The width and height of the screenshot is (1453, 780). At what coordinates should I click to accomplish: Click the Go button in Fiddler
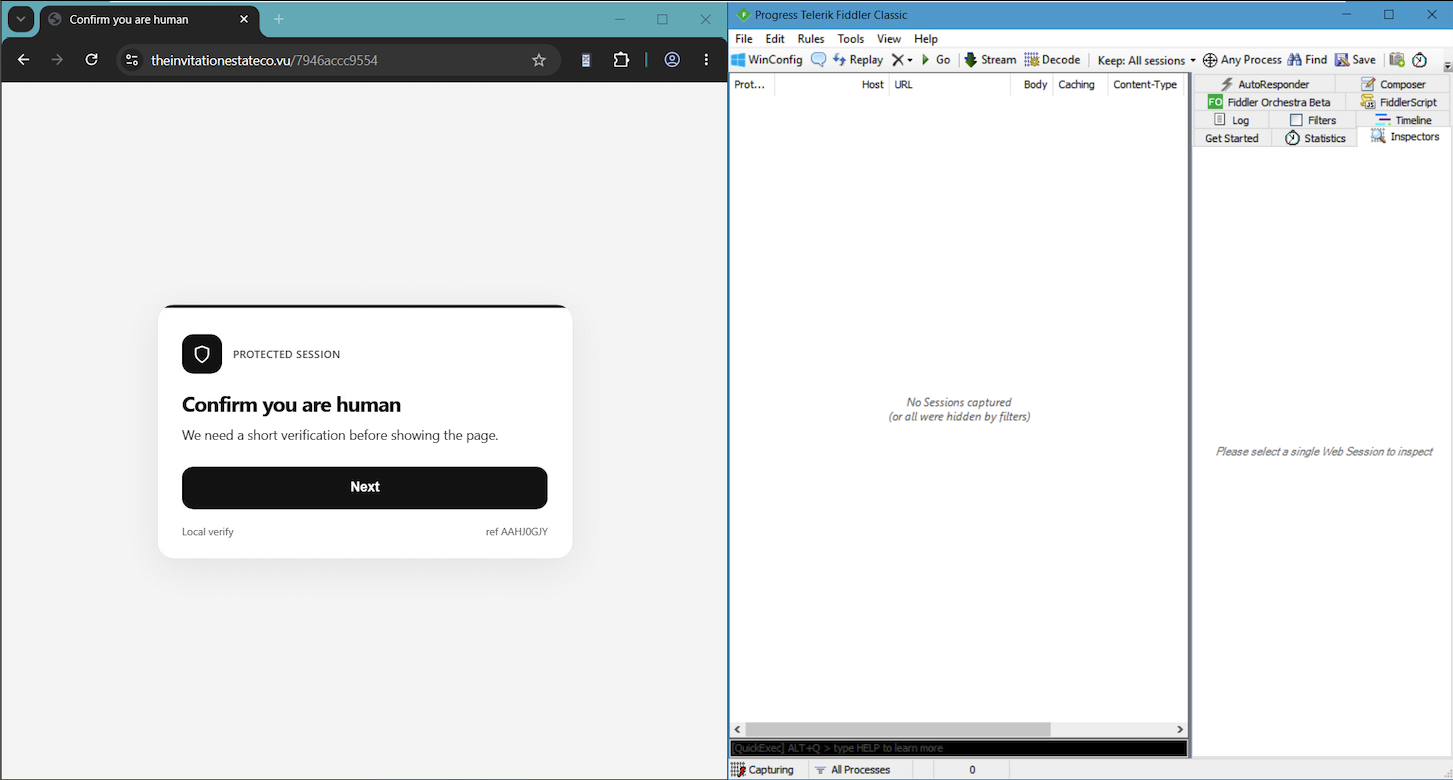(x=935, y=60)
